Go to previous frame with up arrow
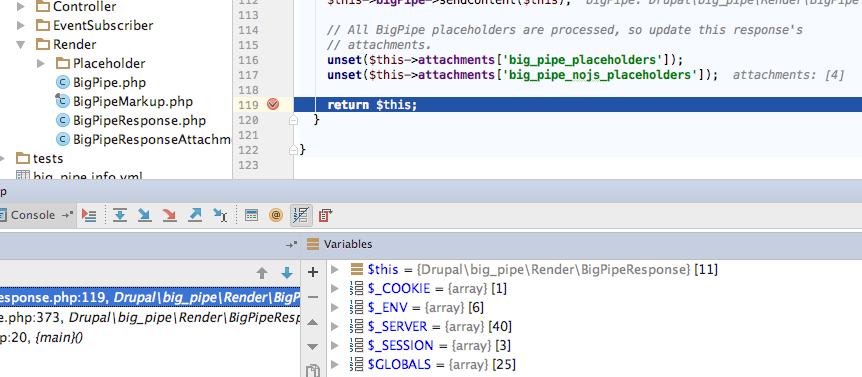Screen dimensions: 862x377 click(262, 273)
